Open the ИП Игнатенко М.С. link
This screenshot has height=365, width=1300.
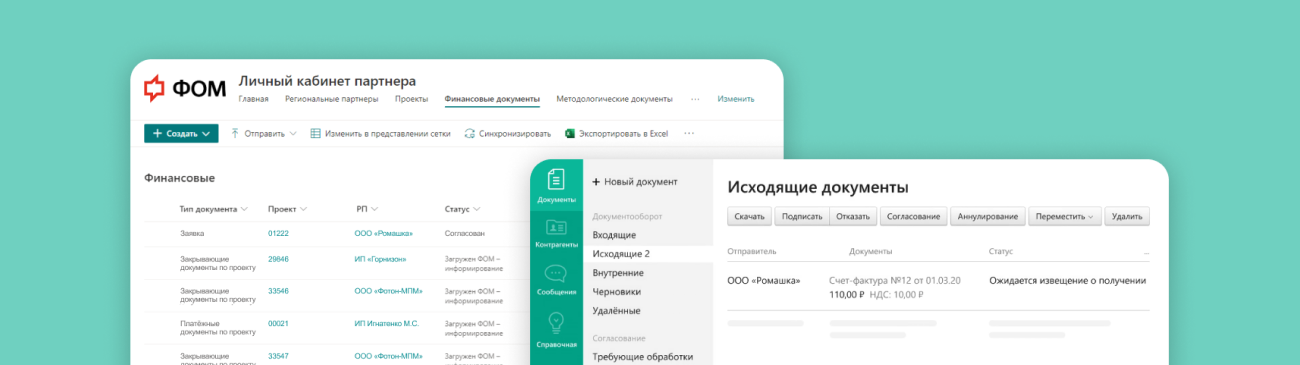387,323
